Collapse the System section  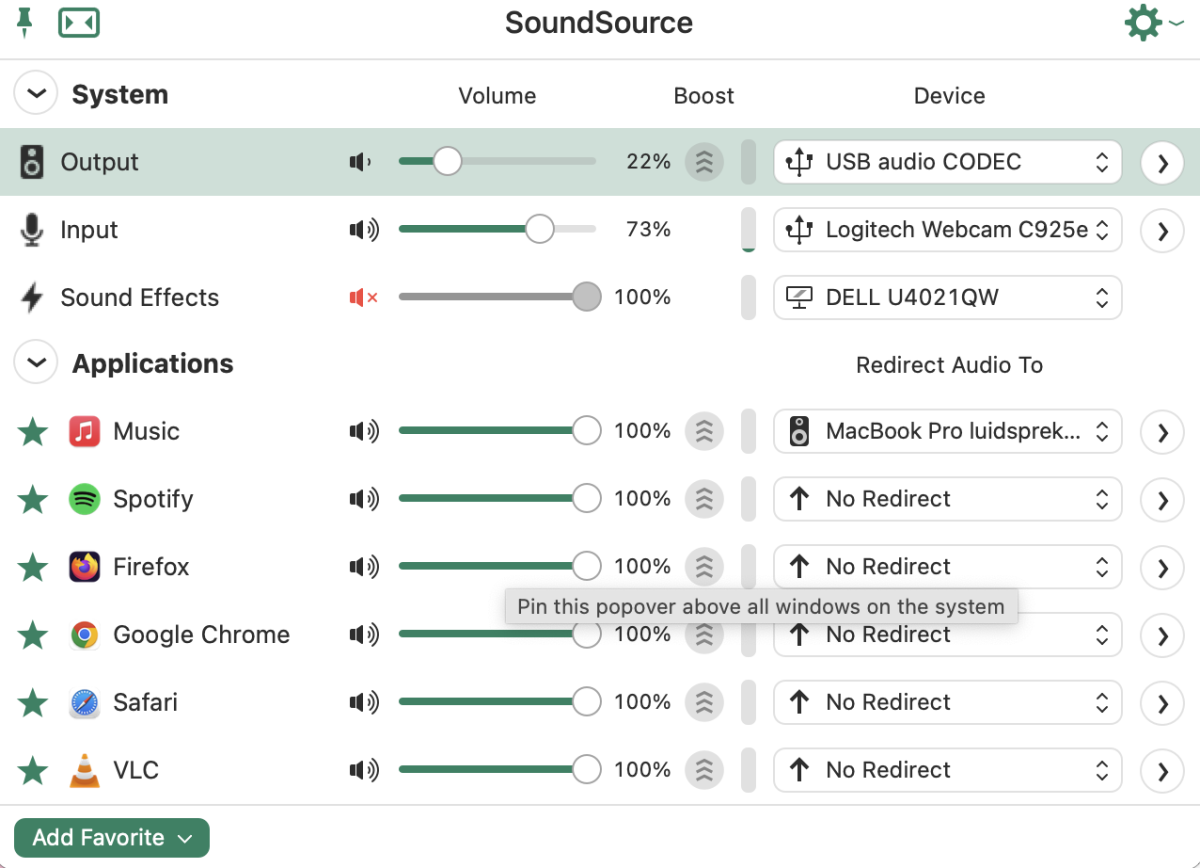(x=36, y=94)
